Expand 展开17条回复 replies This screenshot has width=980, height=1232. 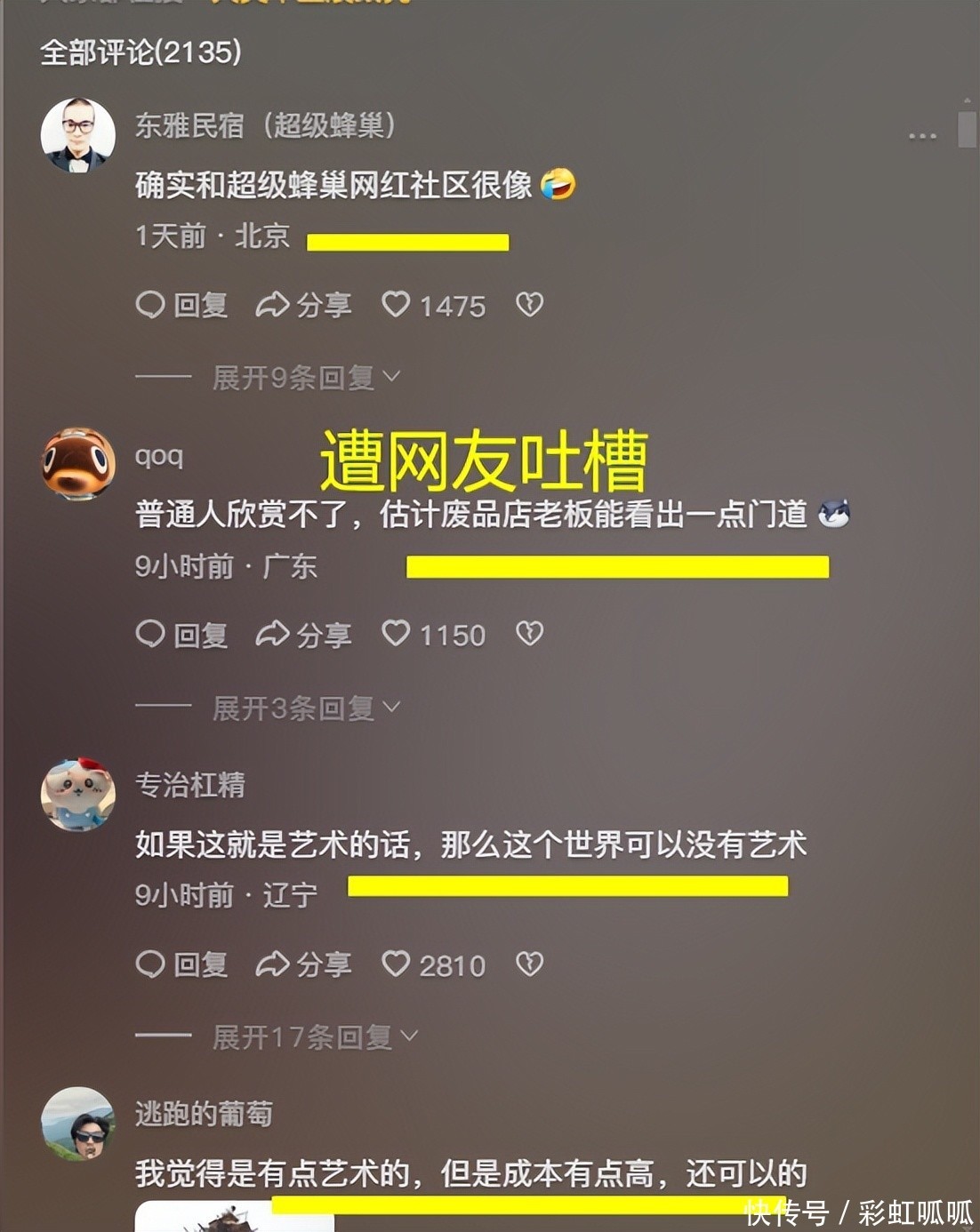tap(316, 1037)
